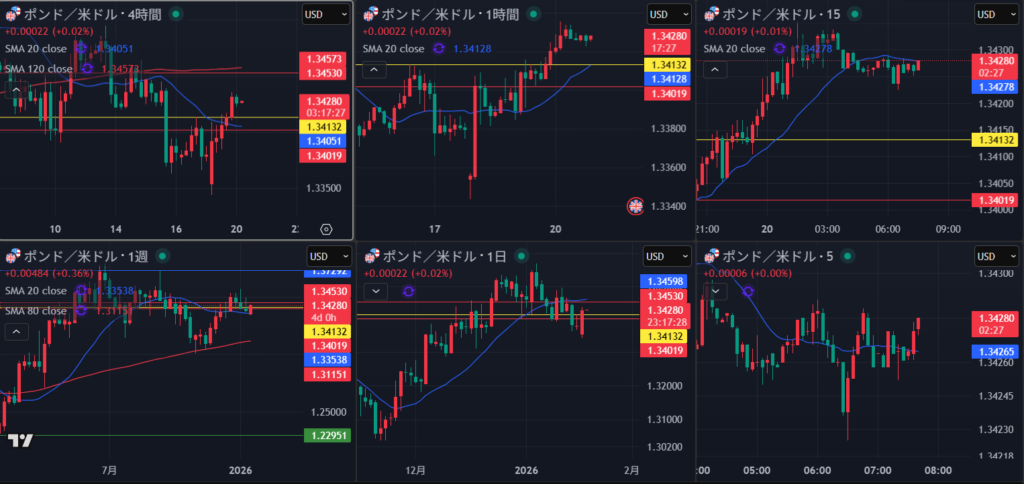
Task: Open chart settings hexagon on 4-hour chart
Action: click(x=325, y=229)
